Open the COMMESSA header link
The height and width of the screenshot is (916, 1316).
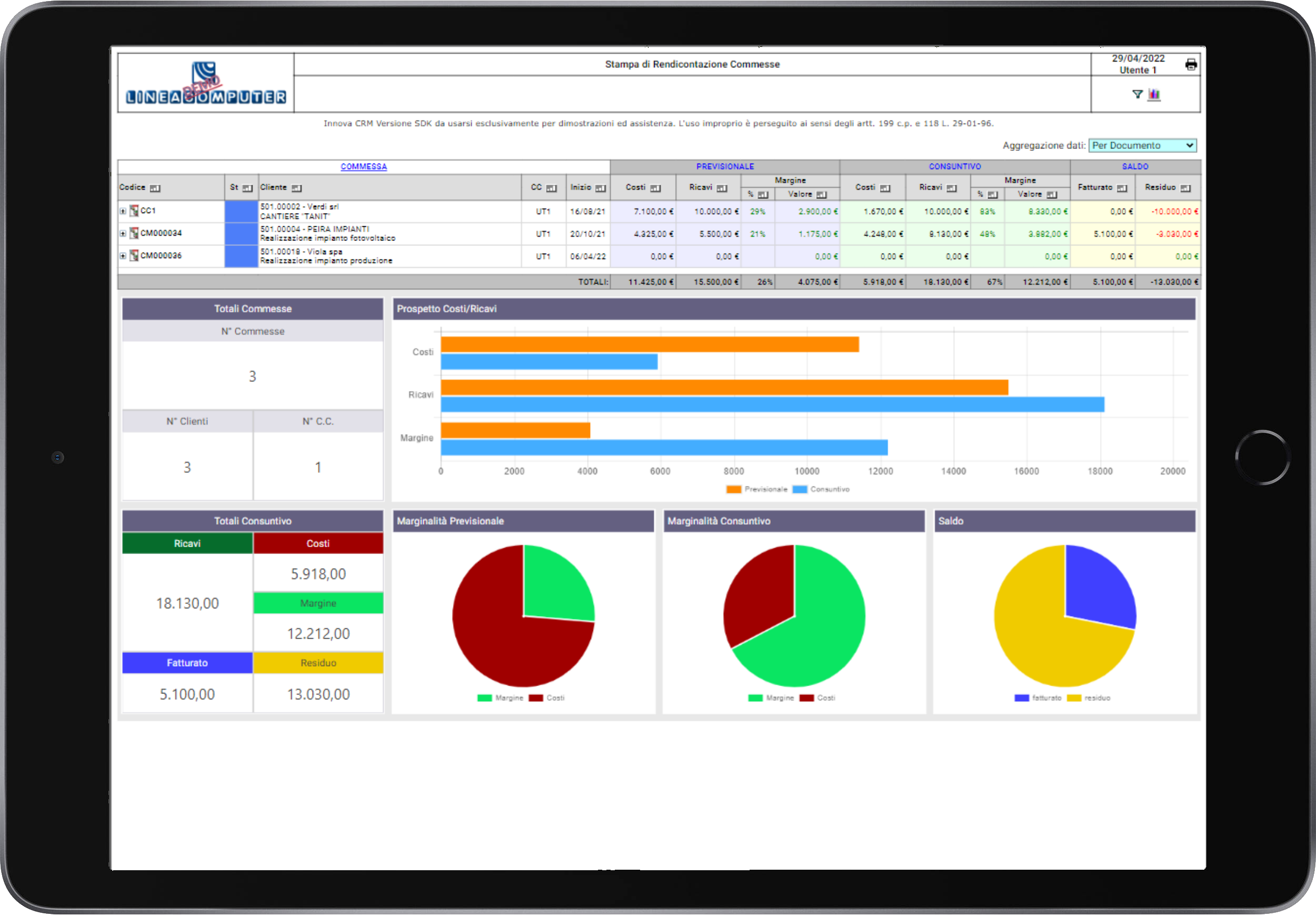(x=363, y=167)
